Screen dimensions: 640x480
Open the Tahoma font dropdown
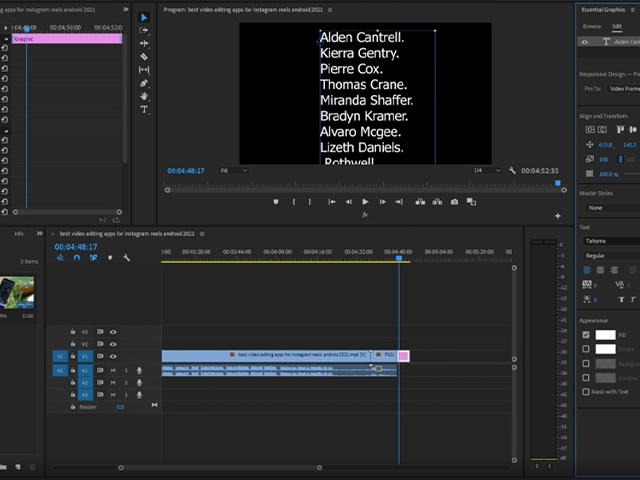(x=611, y=241)
